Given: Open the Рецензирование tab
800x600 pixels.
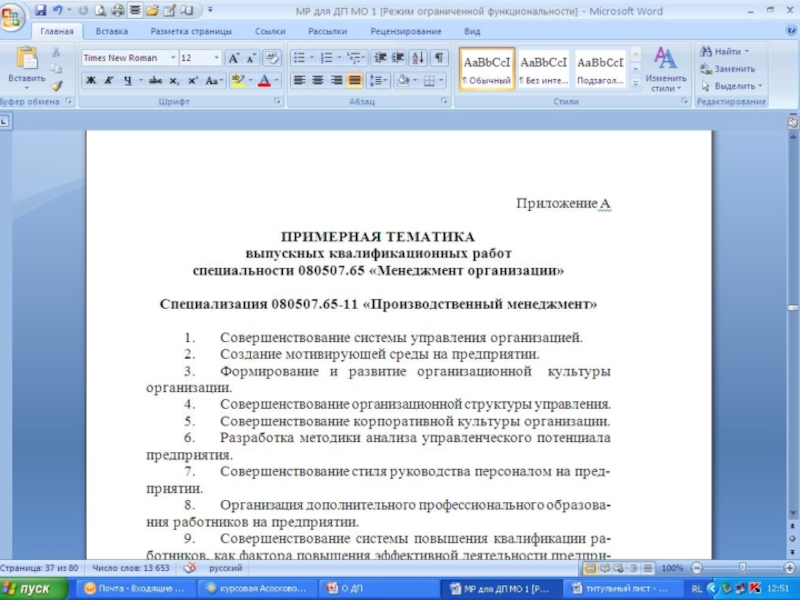Looking at the screenshot, I should click(398, 31).
